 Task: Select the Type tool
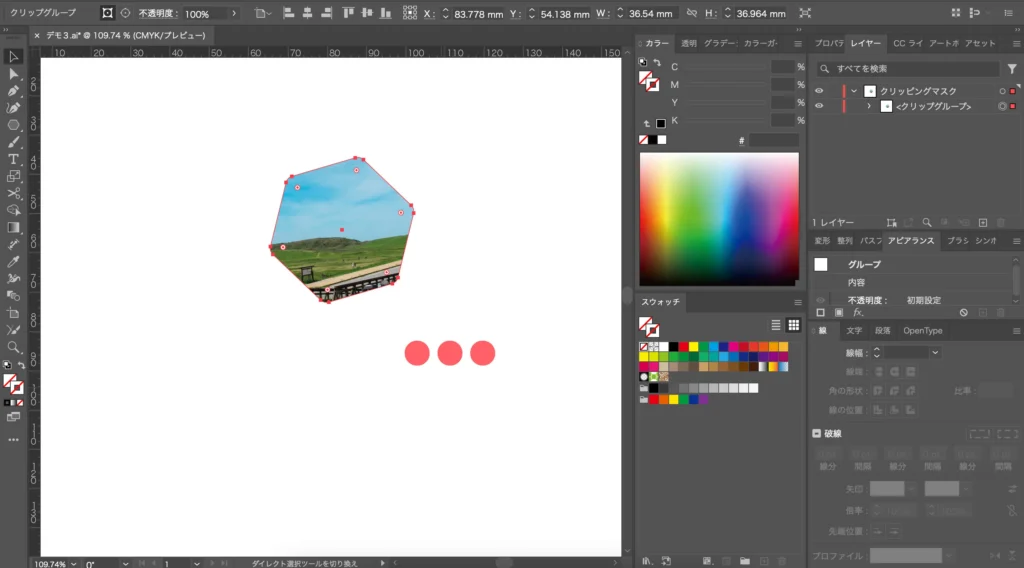[14, 159]
